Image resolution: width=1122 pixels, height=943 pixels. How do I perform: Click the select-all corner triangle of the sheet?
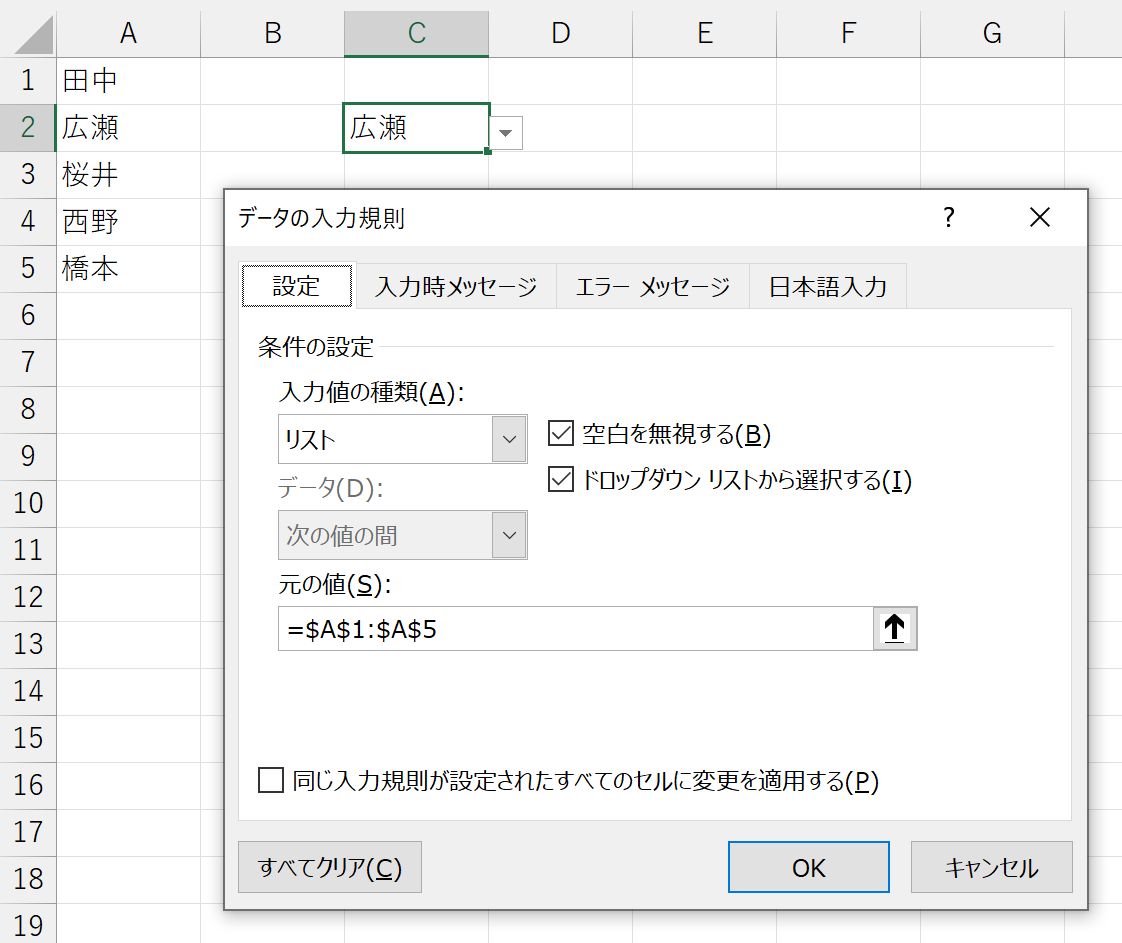pyautogui.click(x=28, y=33)
